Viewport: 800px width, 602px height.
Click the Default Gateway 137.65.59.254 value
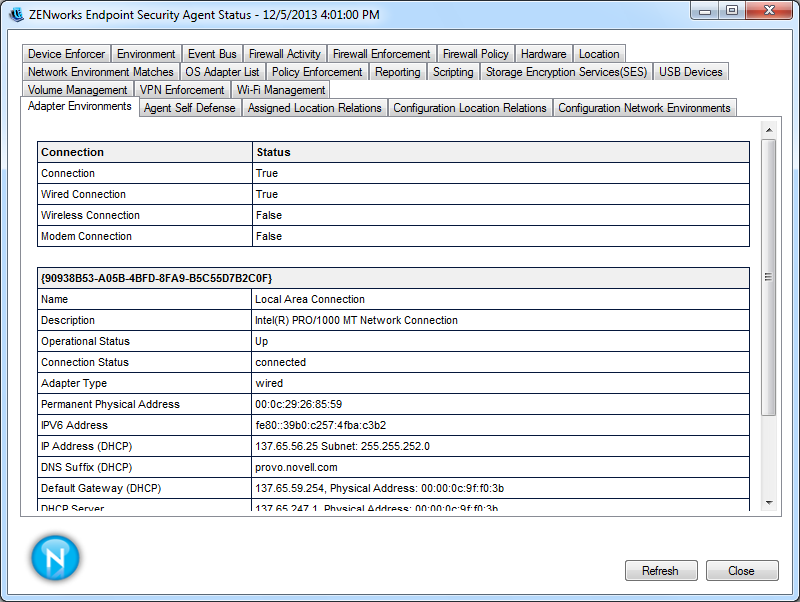pyautogui.click(x=379, y=488)
